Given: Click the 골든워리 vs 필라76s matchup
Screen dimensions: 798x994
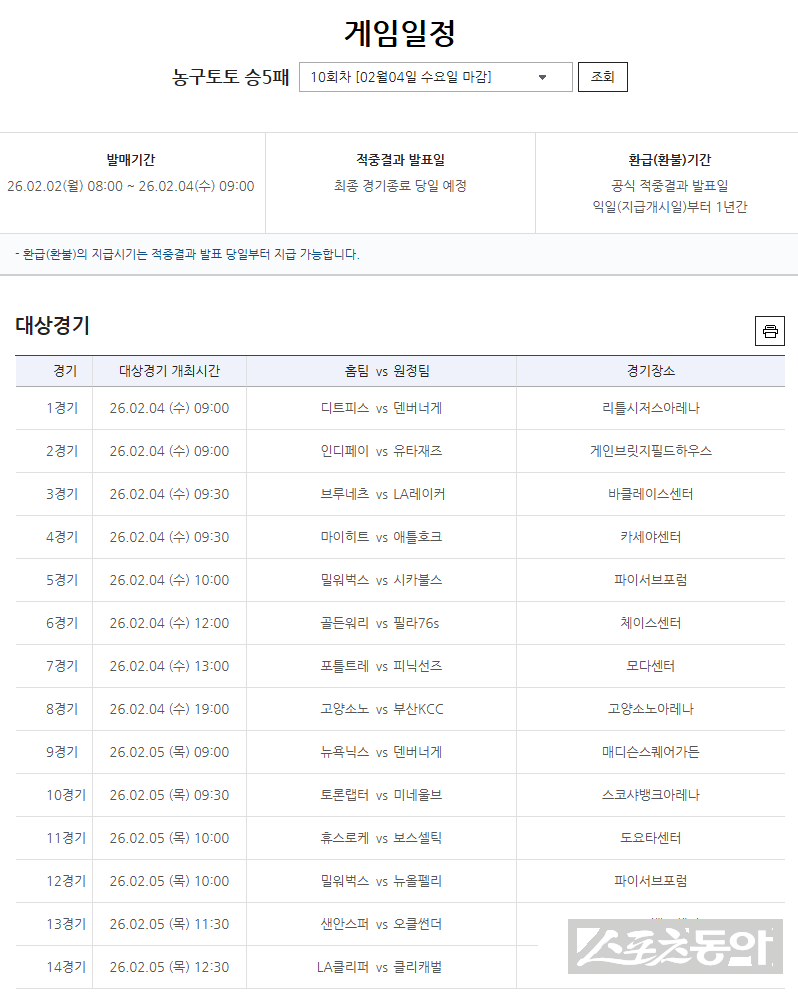Looking at the screenshot, I should (x=381, y=623).
